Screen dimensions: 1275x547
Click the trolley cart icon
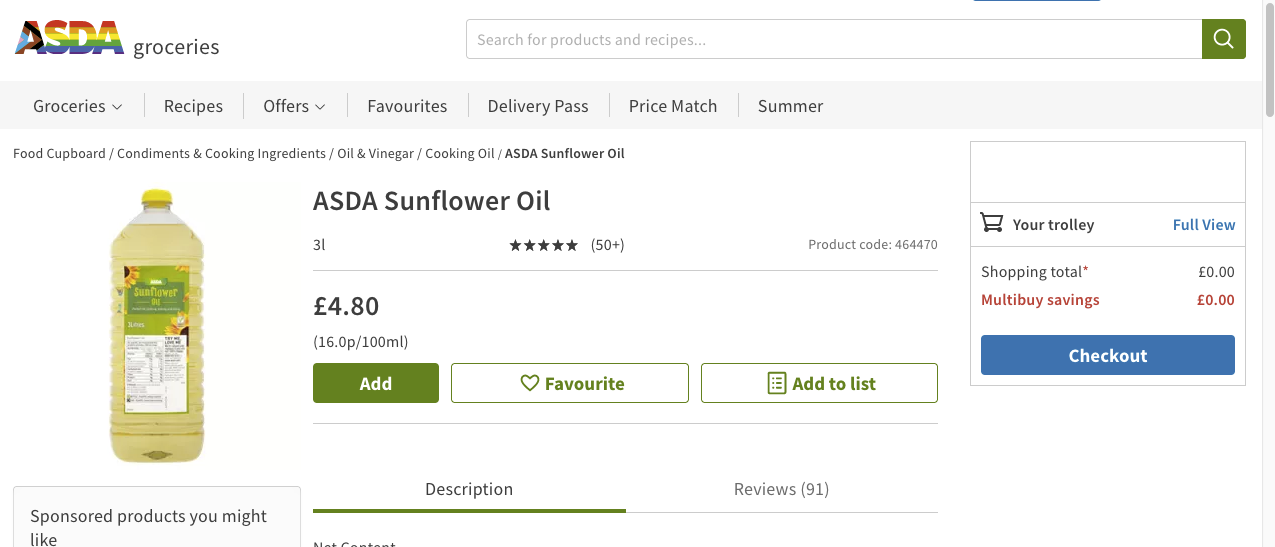tap(992, 223)
